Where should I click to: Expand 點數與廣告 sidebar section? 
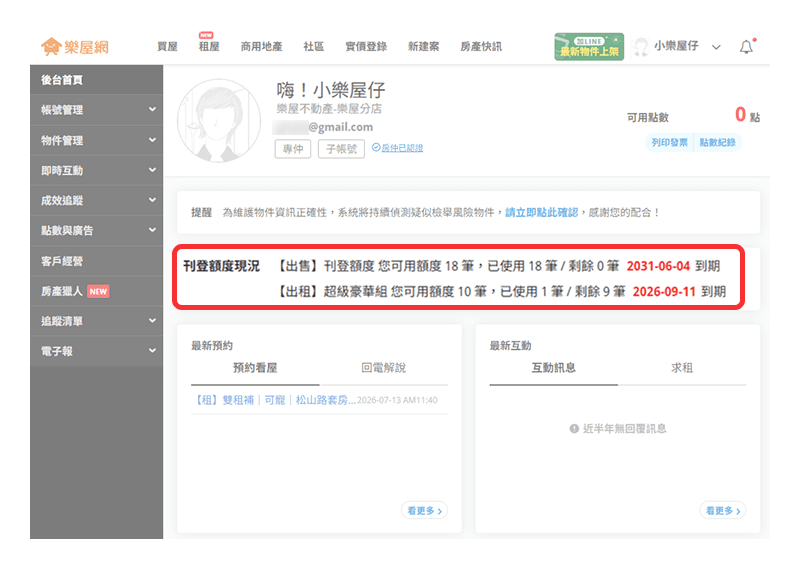[96, 230]
